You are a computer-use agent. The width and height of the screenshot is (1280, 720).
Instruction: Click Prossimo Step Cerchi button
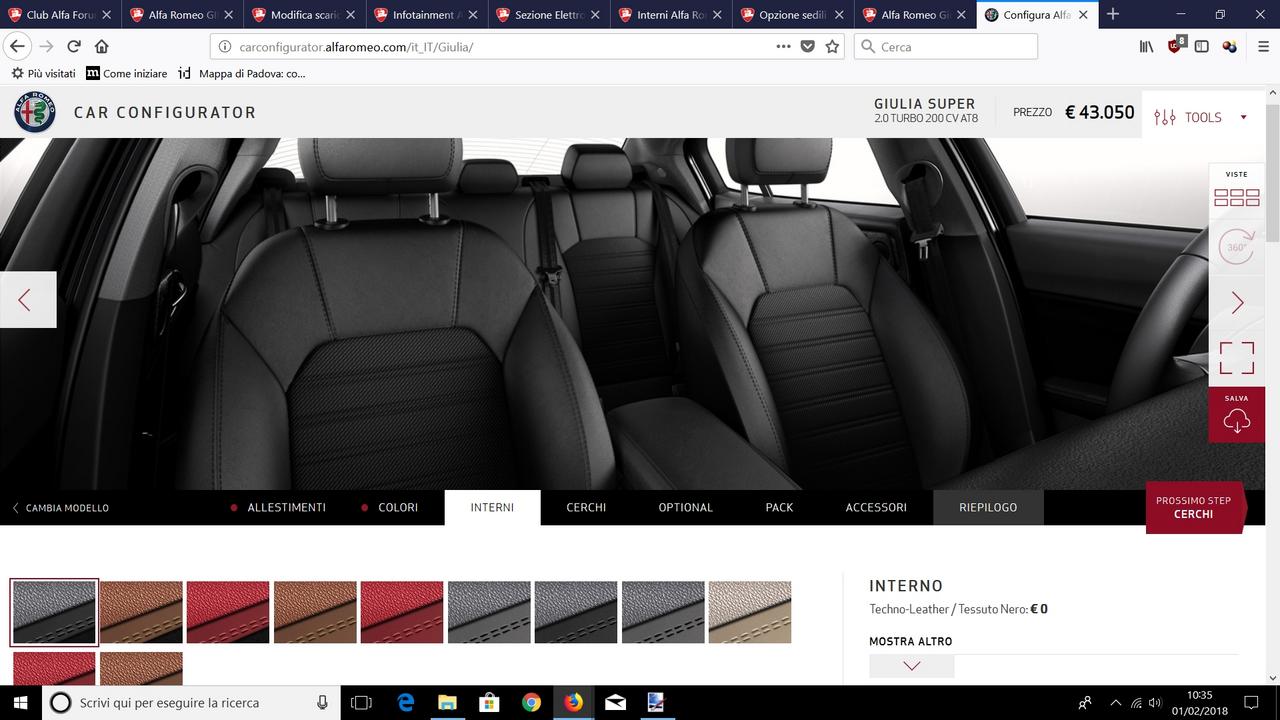tap(1193, 507)
